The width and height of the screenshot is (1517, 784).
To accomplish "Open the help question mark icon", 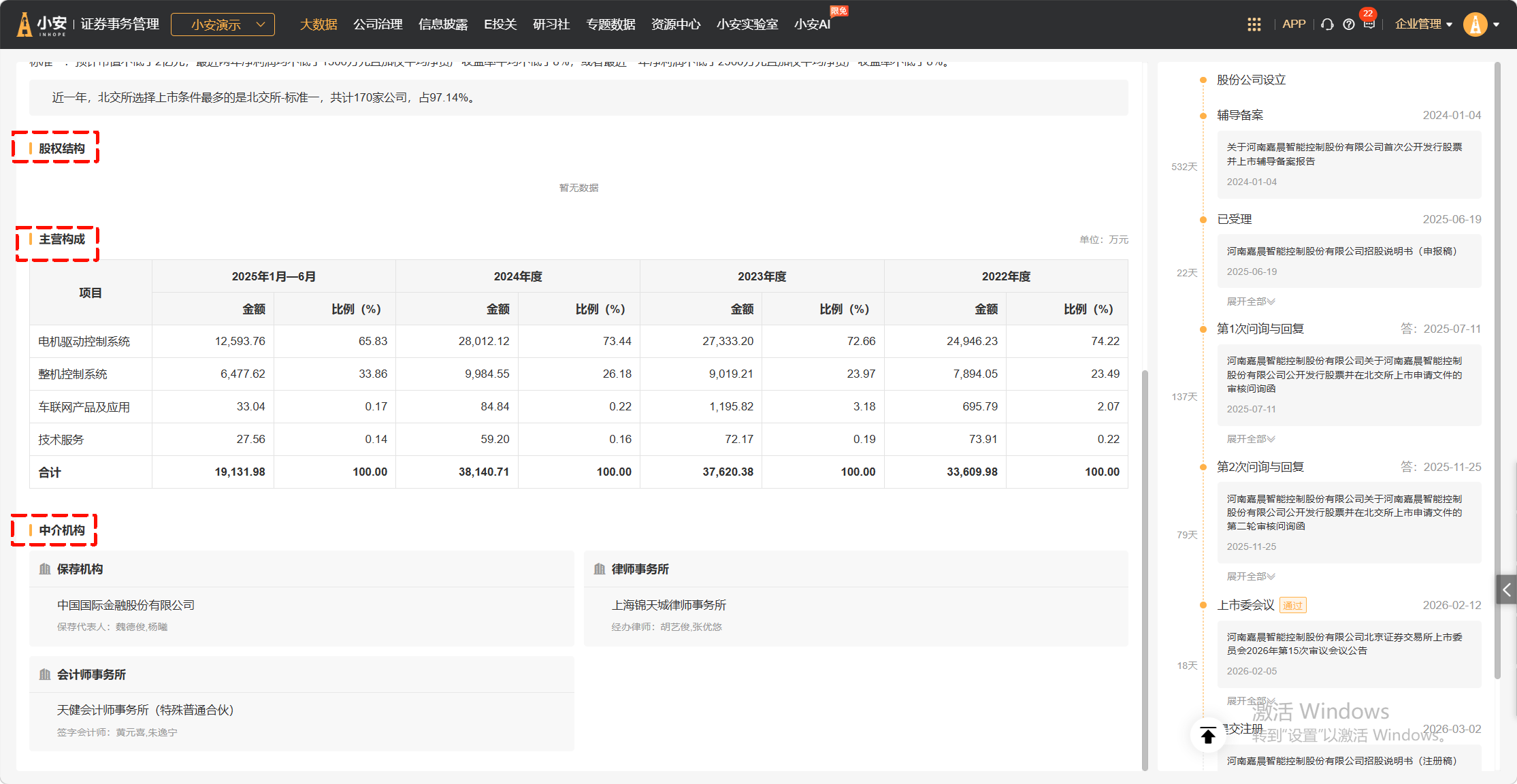I will [1348, 24].
